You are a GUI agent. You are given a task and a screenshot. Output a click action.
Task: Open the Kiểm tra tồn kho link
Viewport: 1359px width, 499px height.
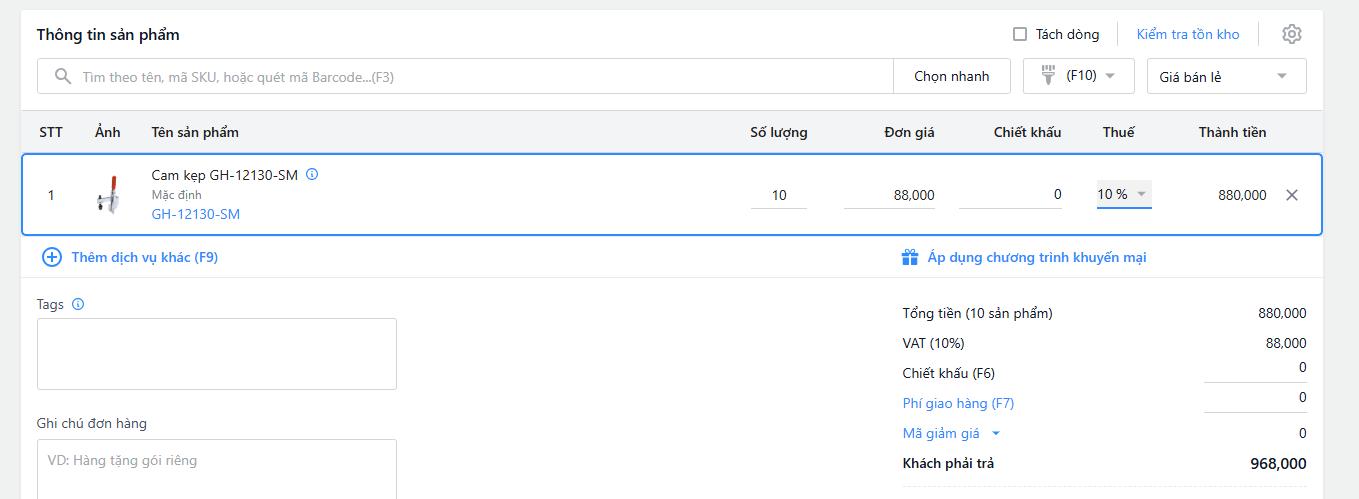1188,34
